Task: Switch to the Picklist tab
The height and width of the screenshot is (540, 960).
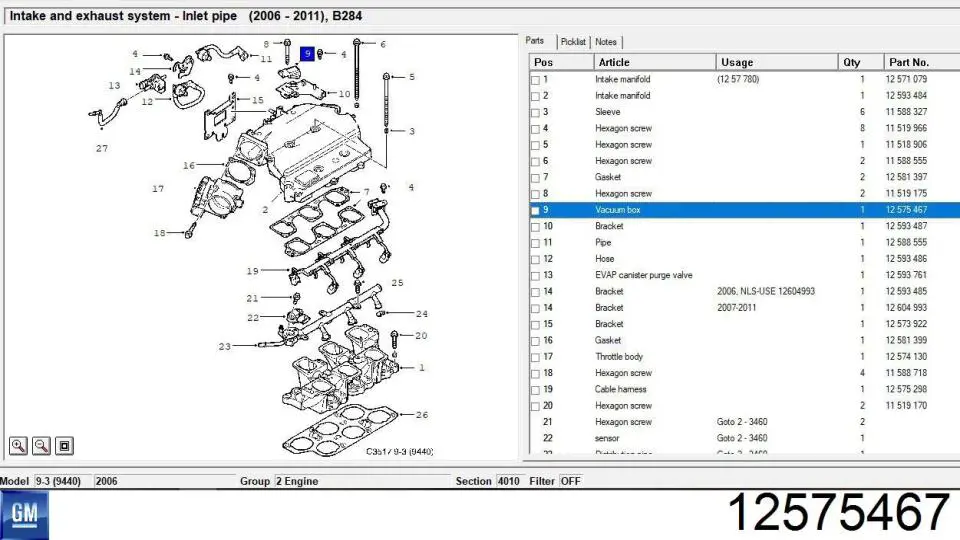Action: (573, 42)
